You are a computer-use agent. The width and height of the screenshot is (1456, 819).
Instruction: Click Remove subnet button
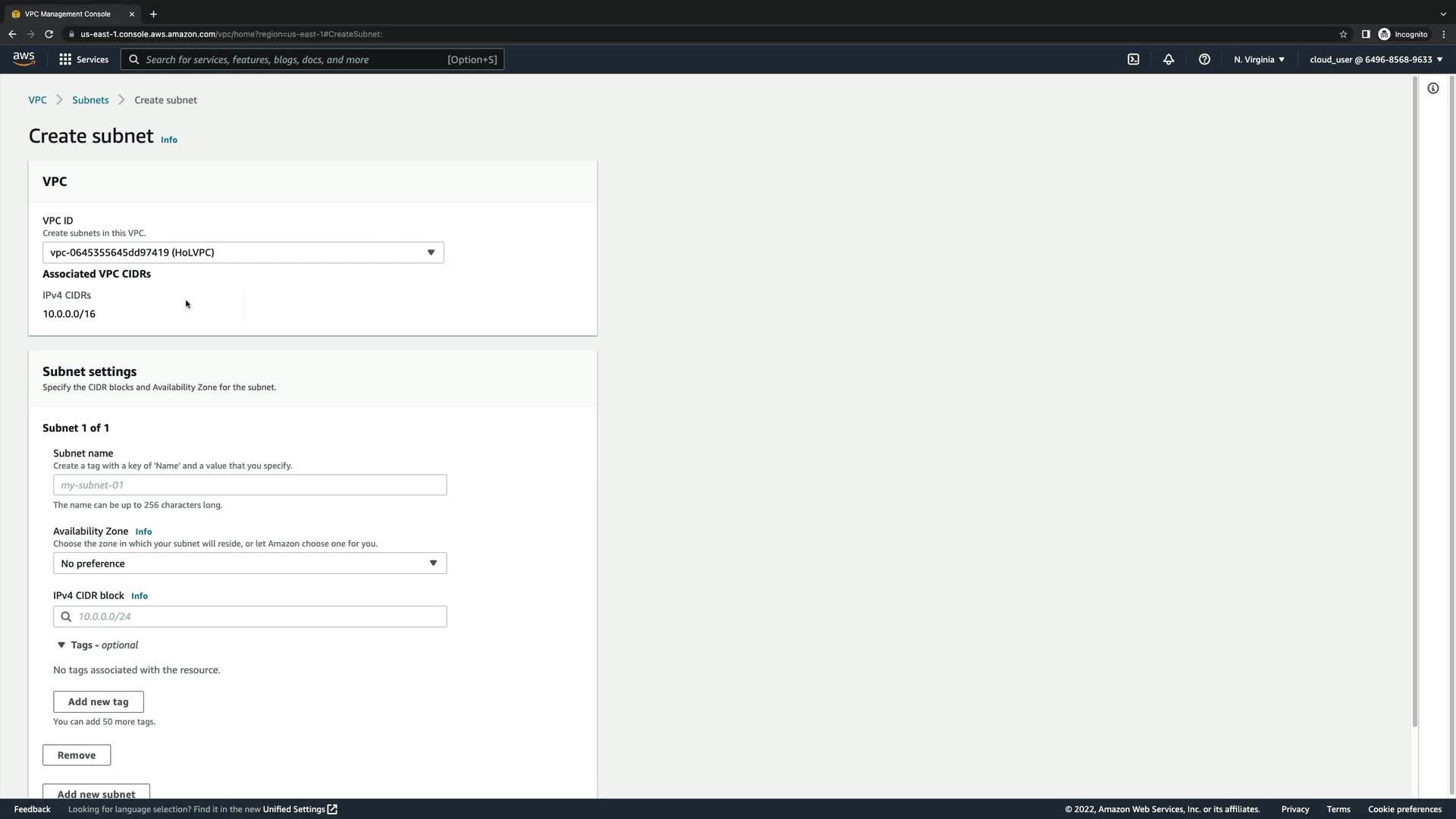pos(77,755)
